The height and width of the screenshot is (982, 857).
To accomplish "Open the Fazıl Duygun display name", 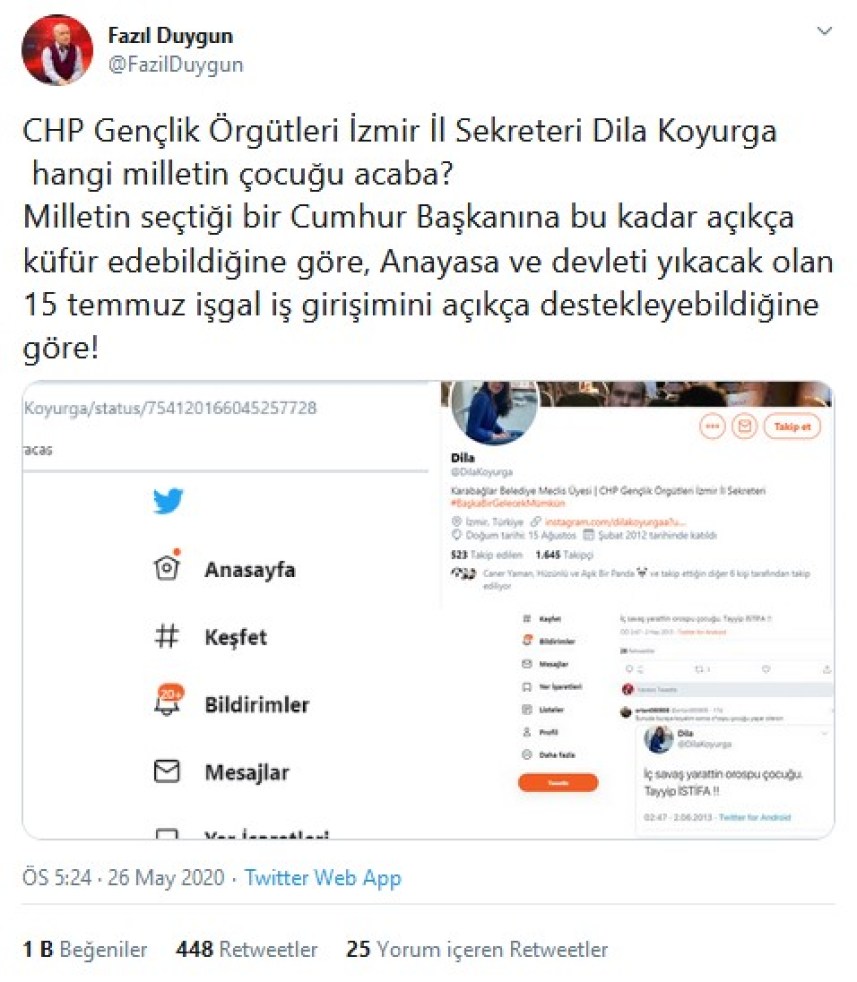I will [x=170, y=35].
